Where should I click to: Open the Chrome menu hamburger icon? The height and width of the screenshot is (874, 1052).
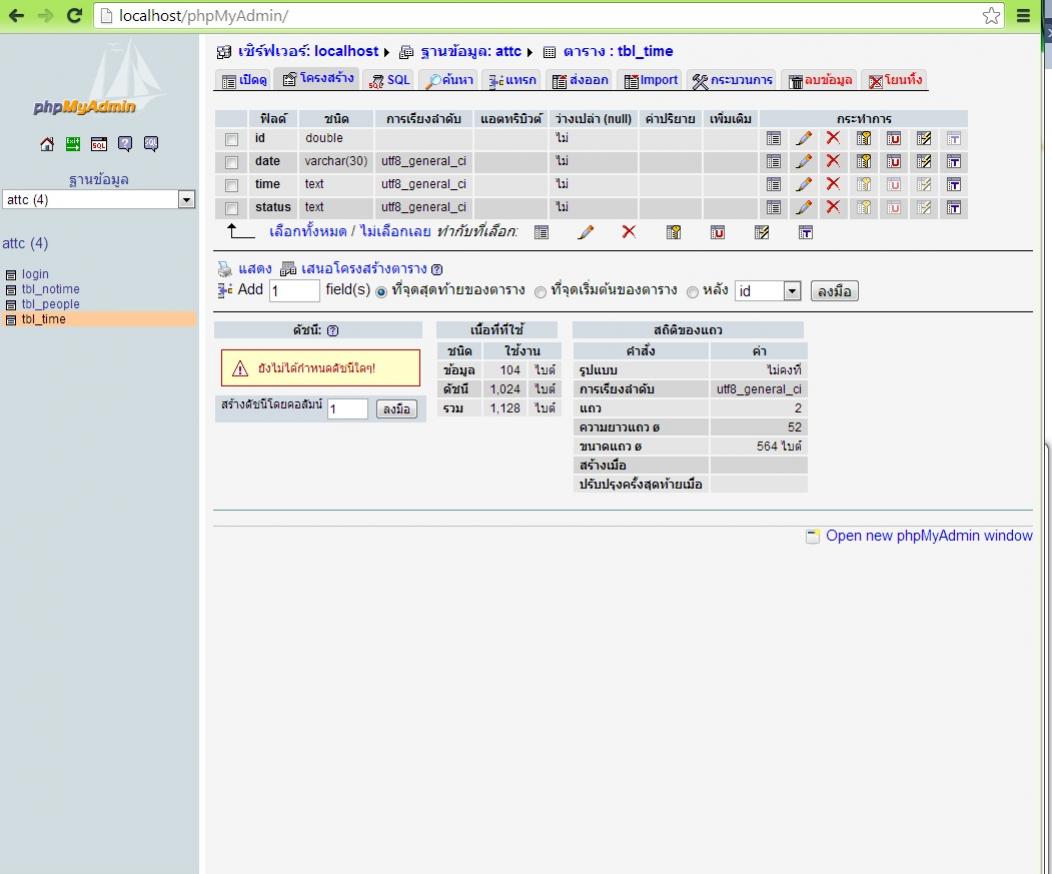(x=1023, y=15)
